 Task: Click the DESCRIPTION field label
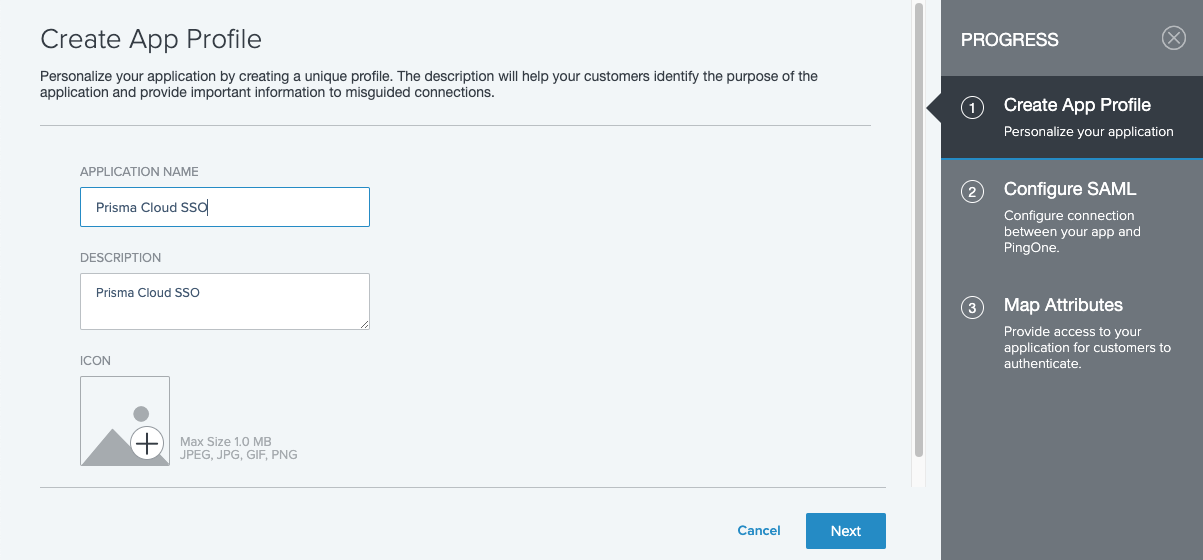pos(120,258)
